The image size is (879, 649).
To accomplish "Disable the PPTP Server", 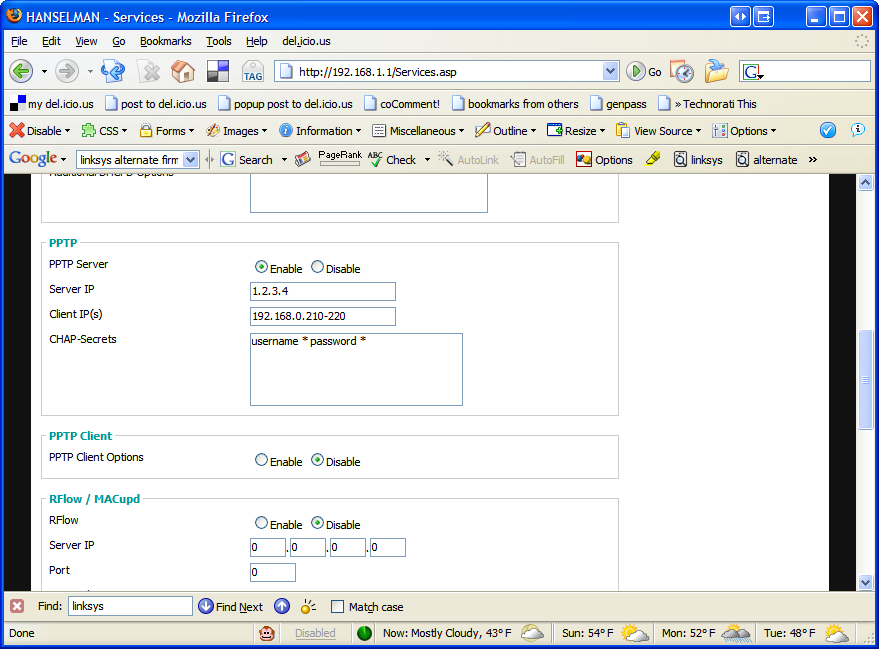I will pos(317,267).
